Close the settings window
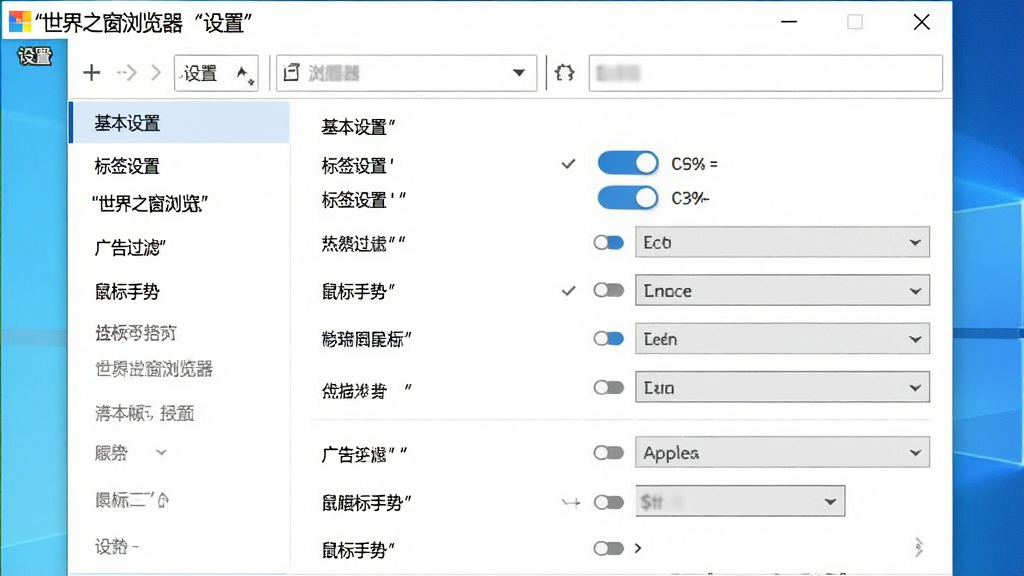The height and width of the screenshot is (576, 1024). [x=921, y=22]
